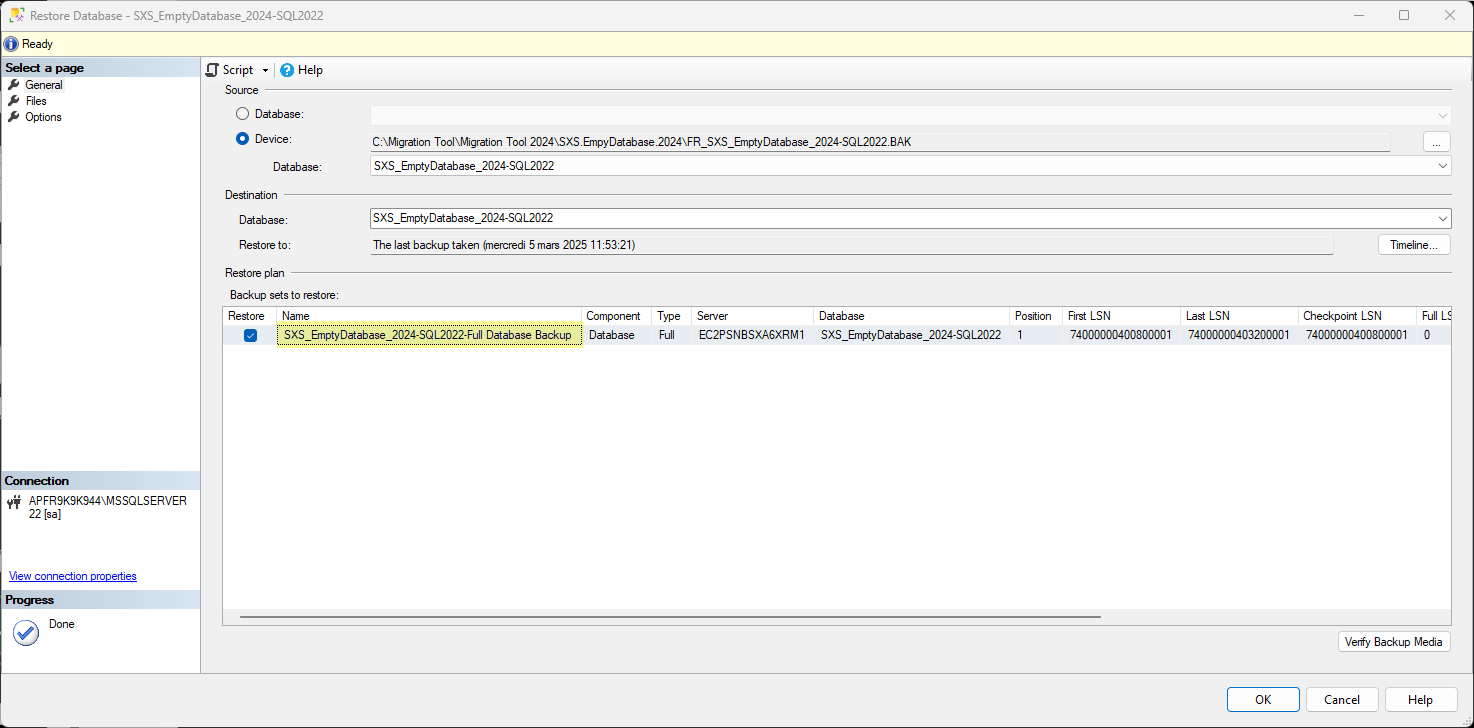Click the Timeline button
Image resolution: width=1474 pixels, height=728 pixels.
[1413, 245]
